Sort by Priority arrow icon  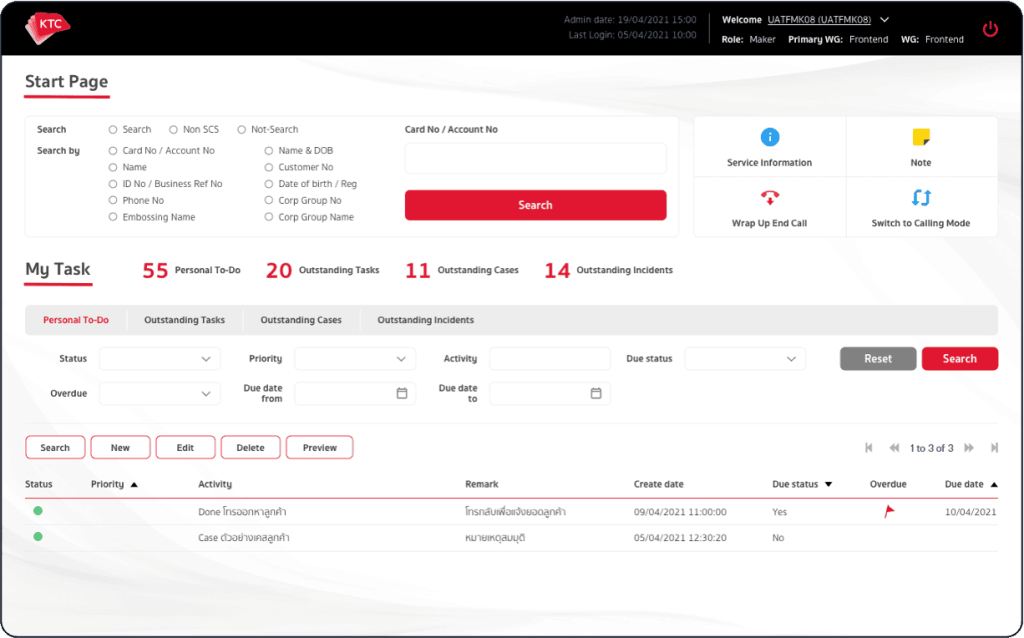point(134,485)
